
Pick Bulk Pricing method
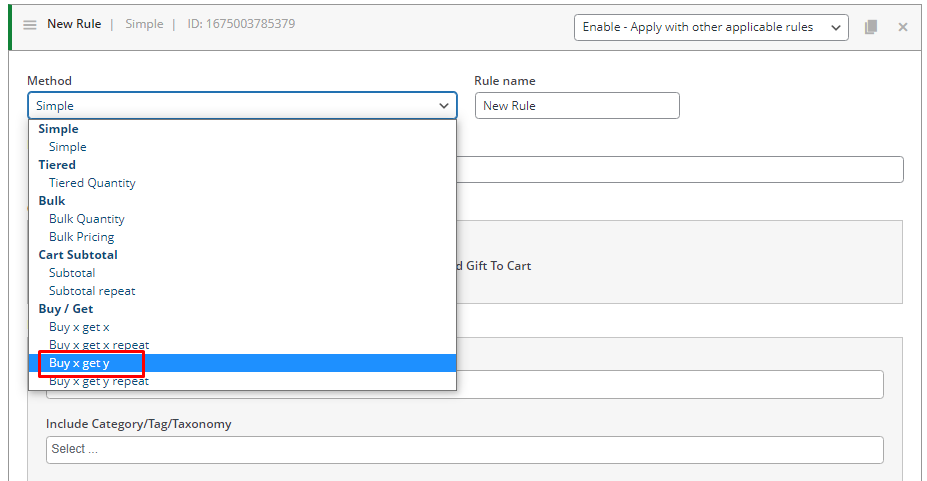coord(82,237)
